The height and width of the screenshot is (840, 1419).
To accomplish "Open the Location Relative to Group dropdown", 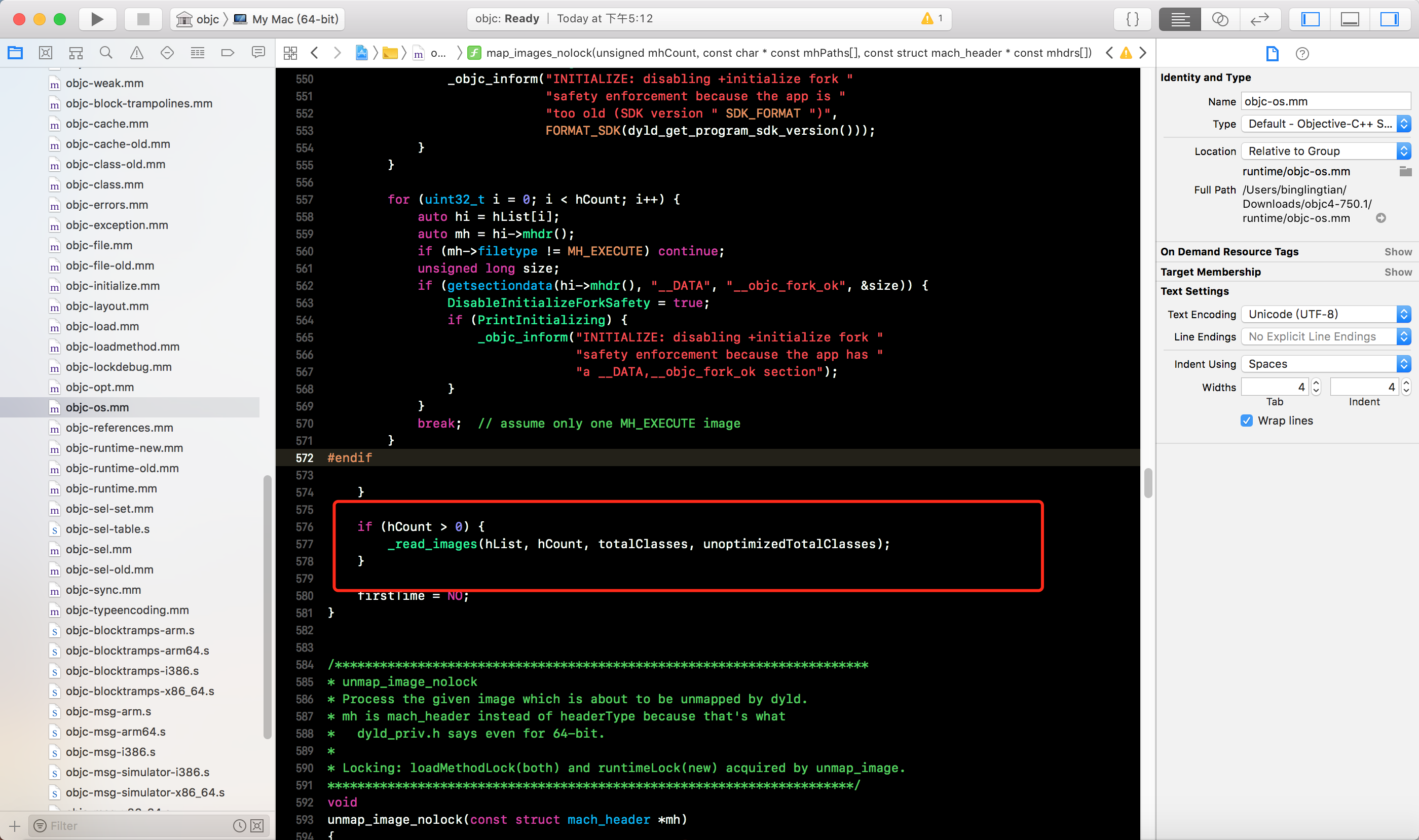I will pyautogui.click(x=1325, y=151).
